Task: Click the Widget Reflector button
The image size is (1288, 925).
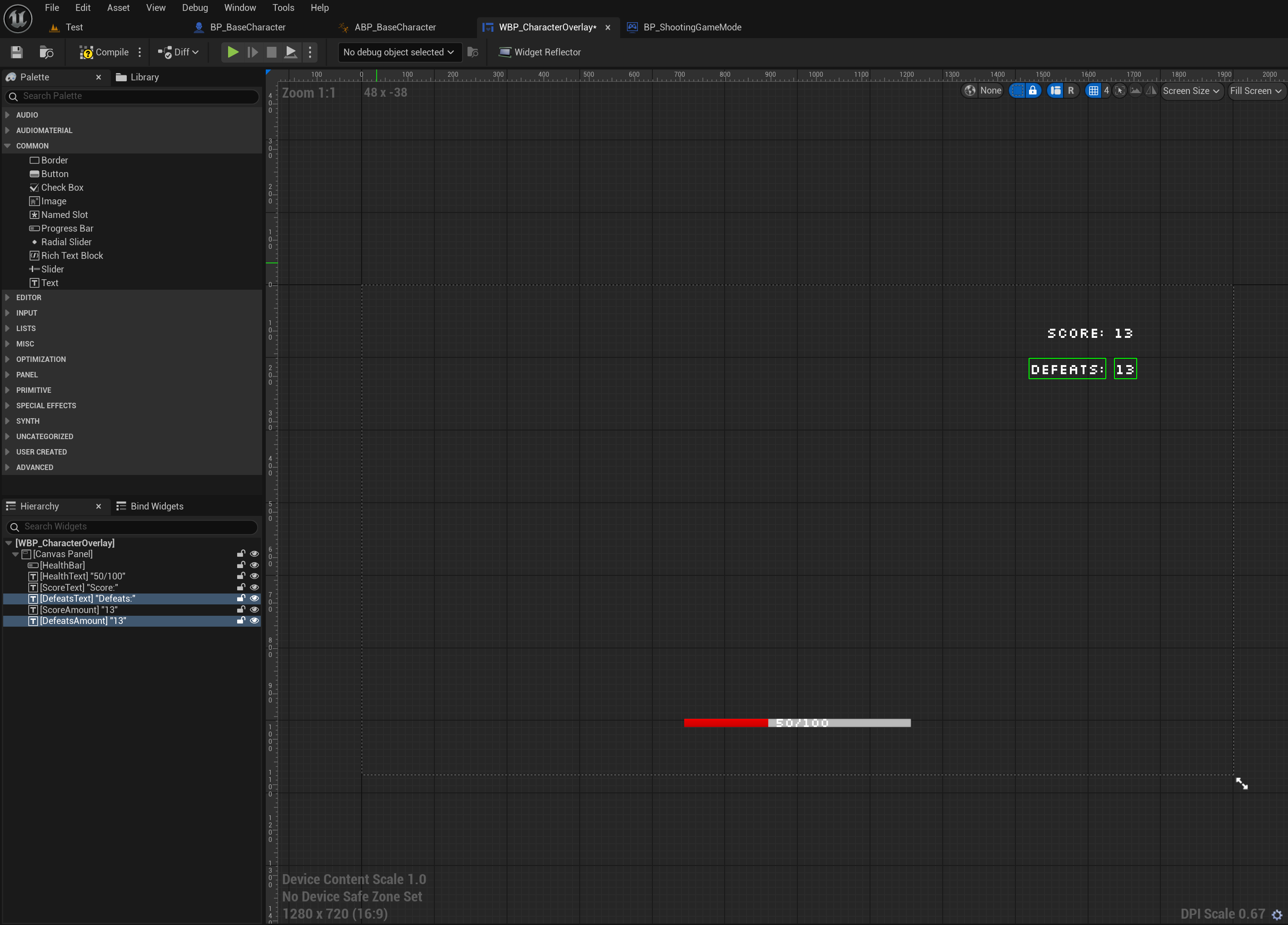Action: [540, 52]
